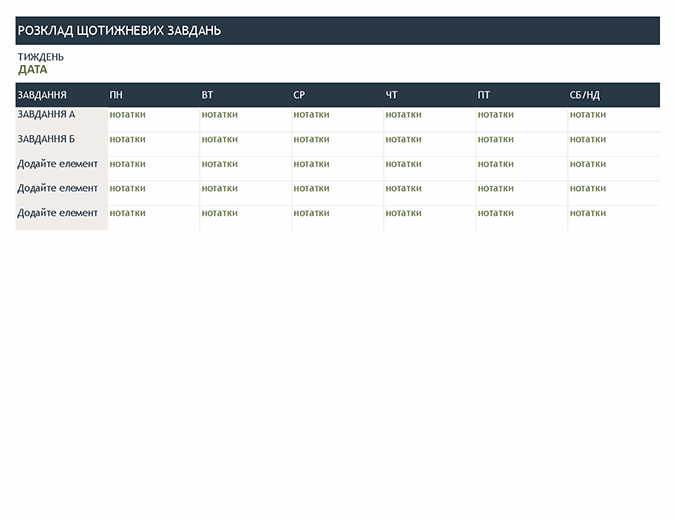Select ЗАВДАННЯ А notes cell under СБ/НД
Screen dimensions: 675x520
pyautogui.click(x=588, y=115)
